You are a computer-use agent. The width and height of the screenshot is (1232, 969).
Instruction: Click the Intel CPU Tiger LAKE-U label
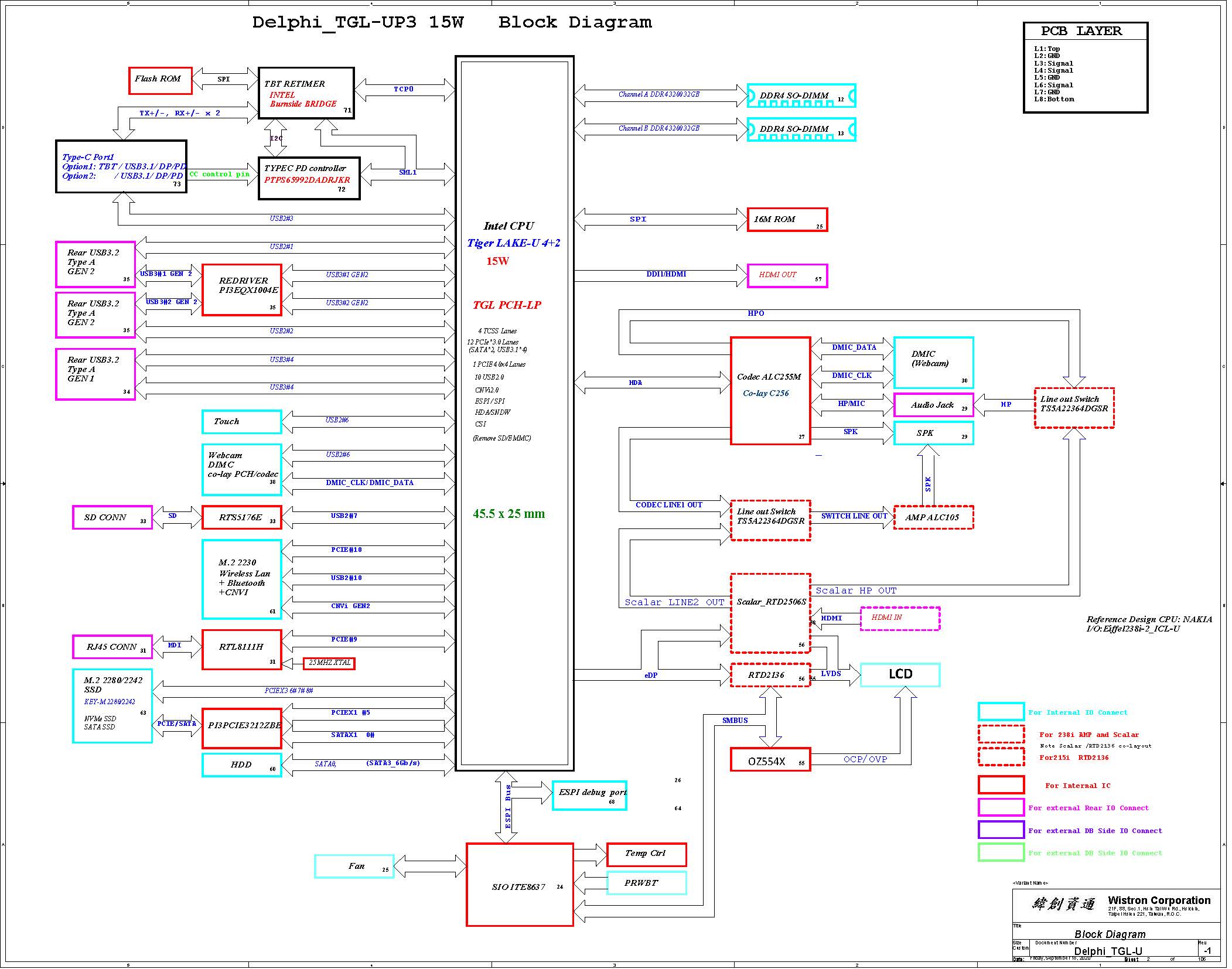[514, 234]
